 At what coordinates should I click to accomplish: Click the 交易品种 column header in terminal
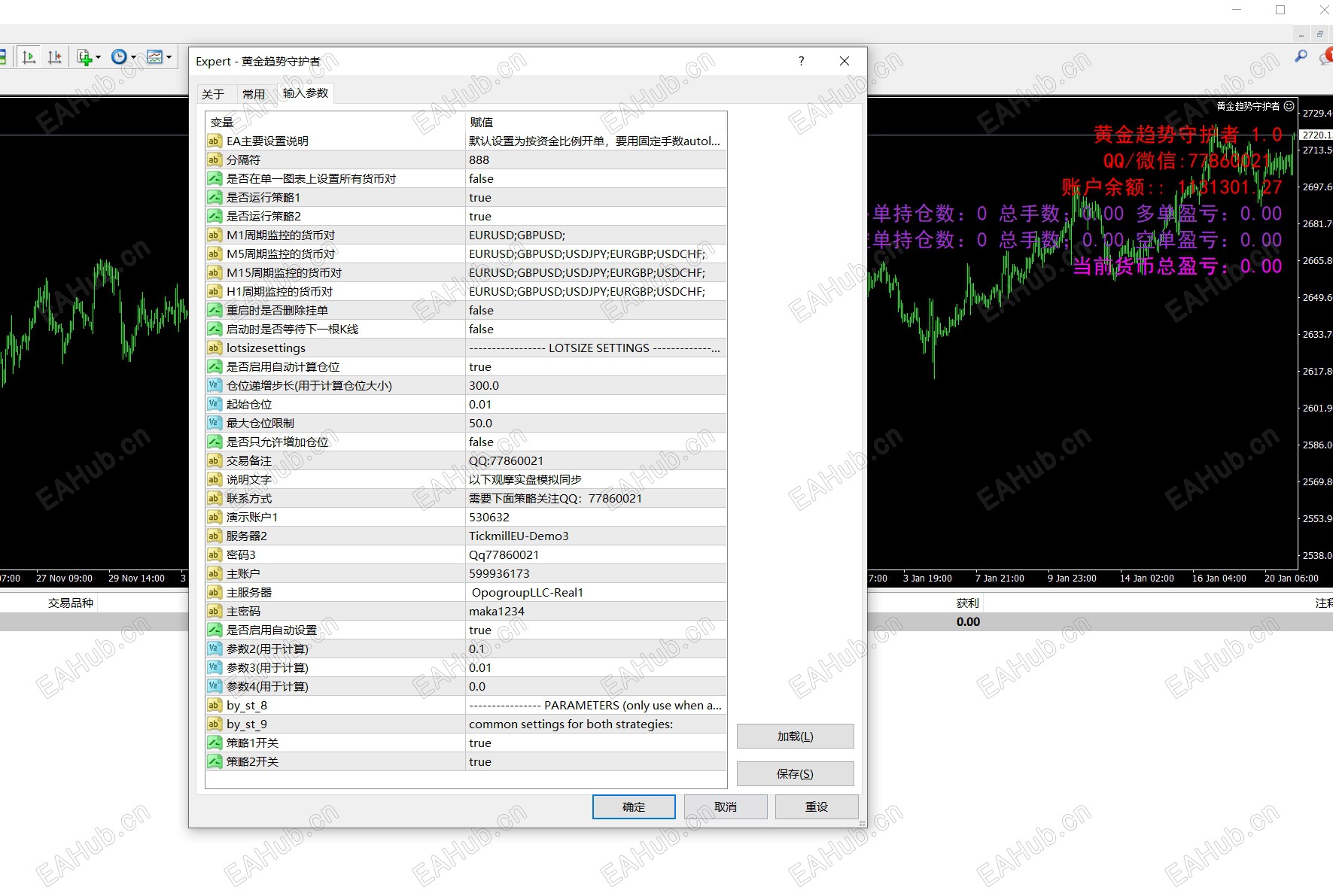[71, 603]
